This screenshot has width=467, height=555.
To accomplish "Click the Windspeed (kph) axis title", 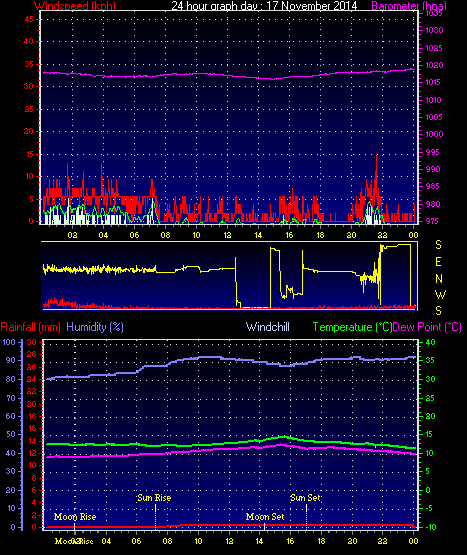I will coord(75,5).
